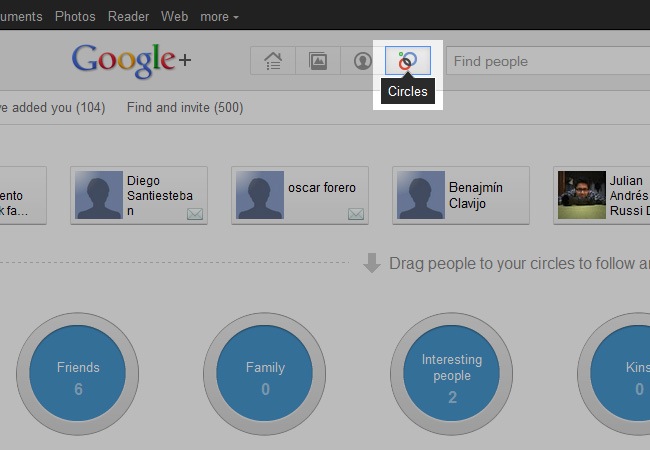Select oscar forero's avatar placeholder
The width and height of the screenshot is (650, 450).
tap(259, 195)
